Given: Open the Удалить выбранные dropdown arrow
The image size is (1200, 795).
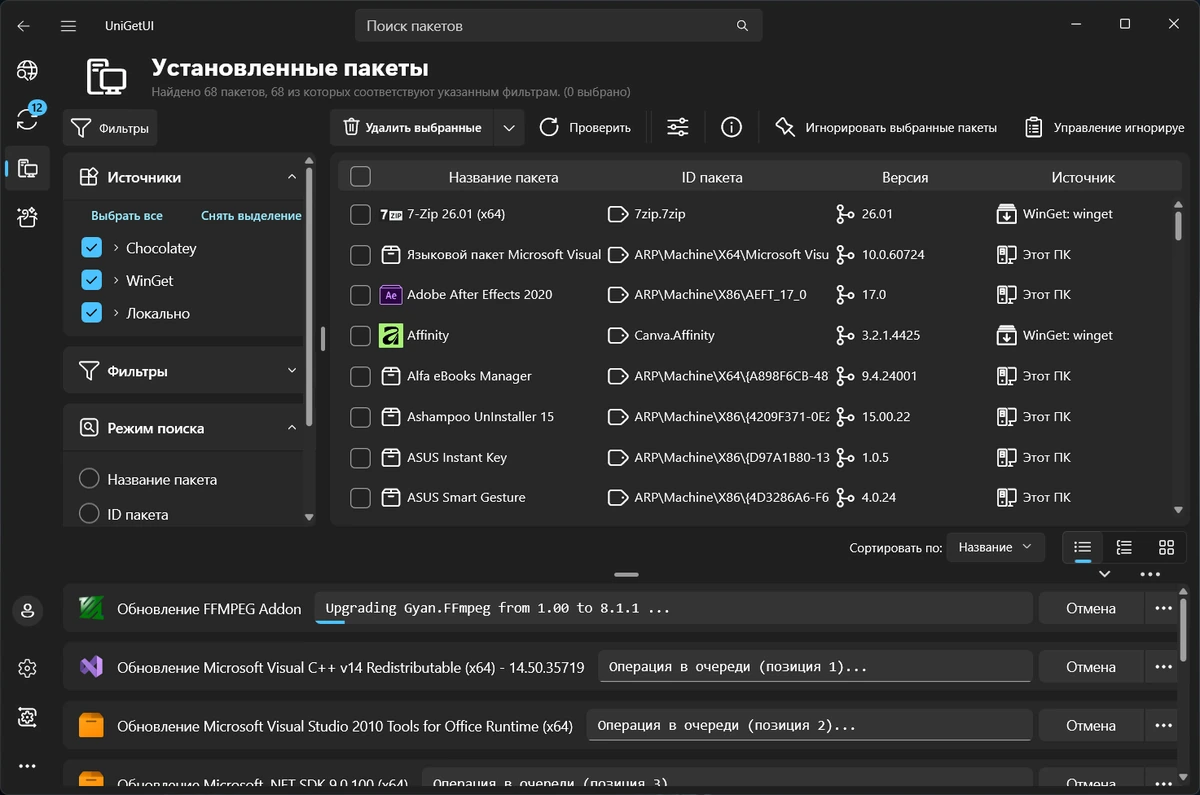Looking at the screenshot, I should [509, 127].
